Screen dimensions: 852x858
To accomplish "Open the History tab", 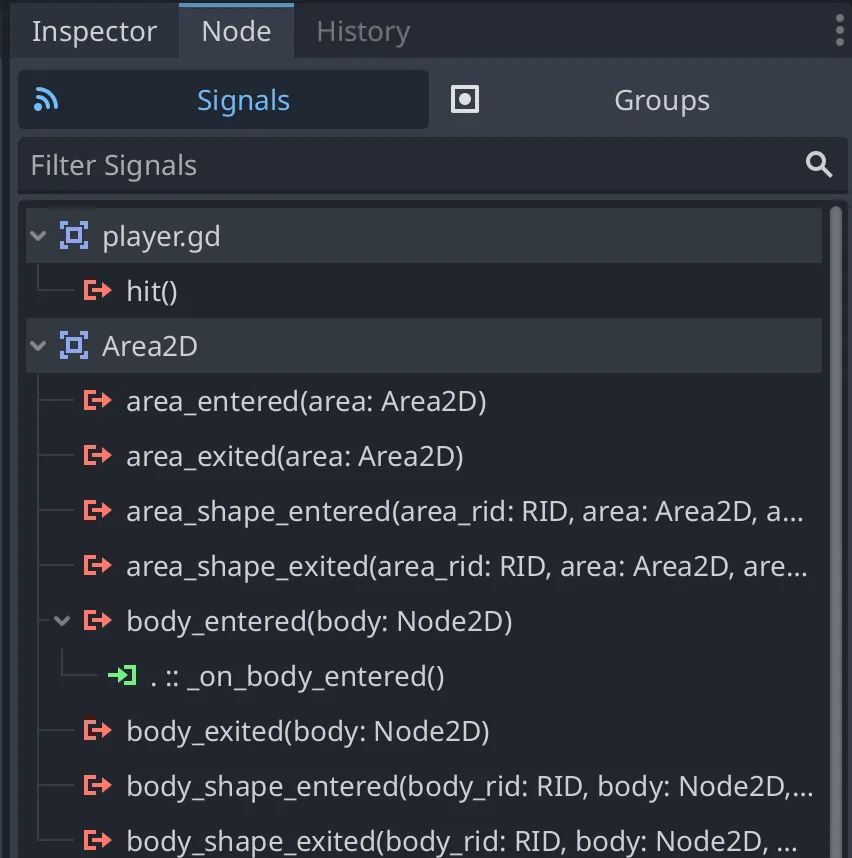I will (x=363, y=32).
